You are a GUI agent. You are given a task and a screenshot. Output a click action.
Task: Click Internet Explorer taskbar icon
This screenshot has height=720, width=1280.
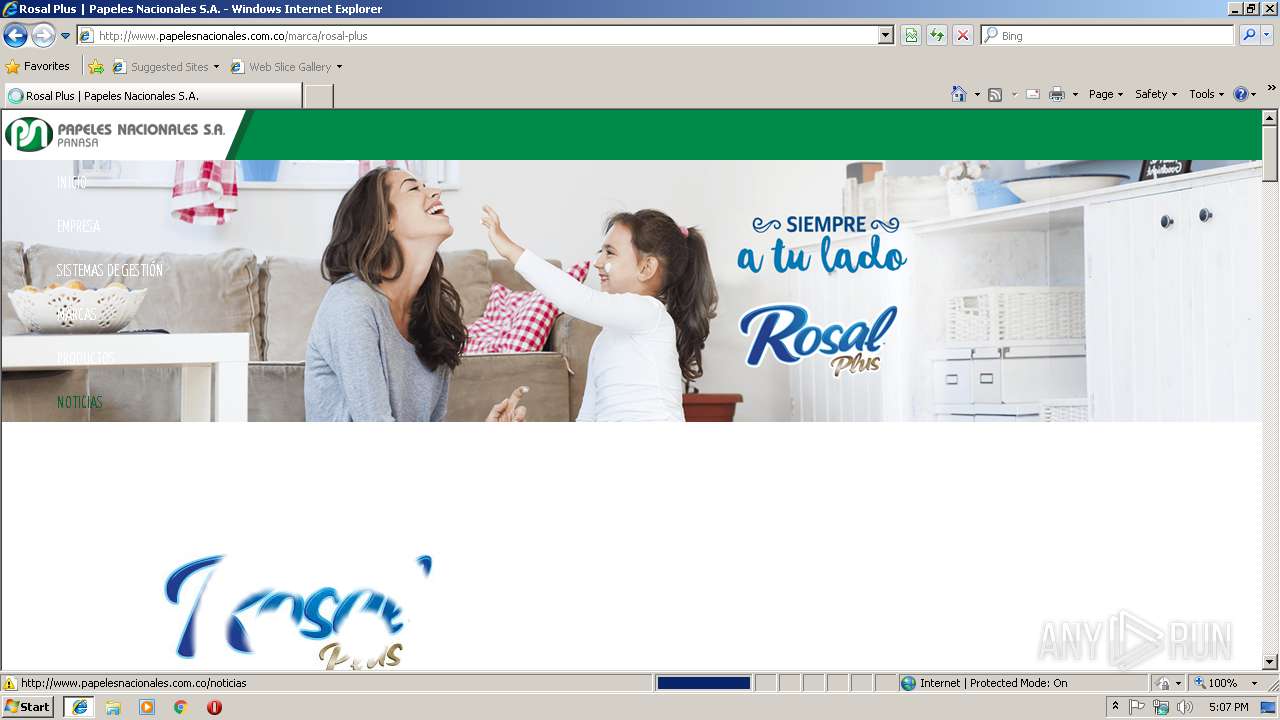79,707
